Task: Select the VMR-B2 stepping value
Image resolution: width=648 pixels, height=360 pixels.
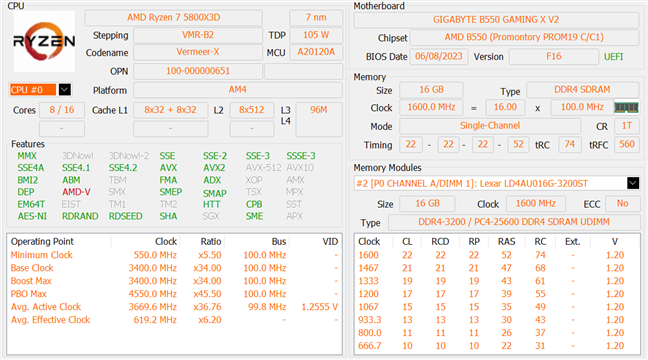Action: (198, 35)
